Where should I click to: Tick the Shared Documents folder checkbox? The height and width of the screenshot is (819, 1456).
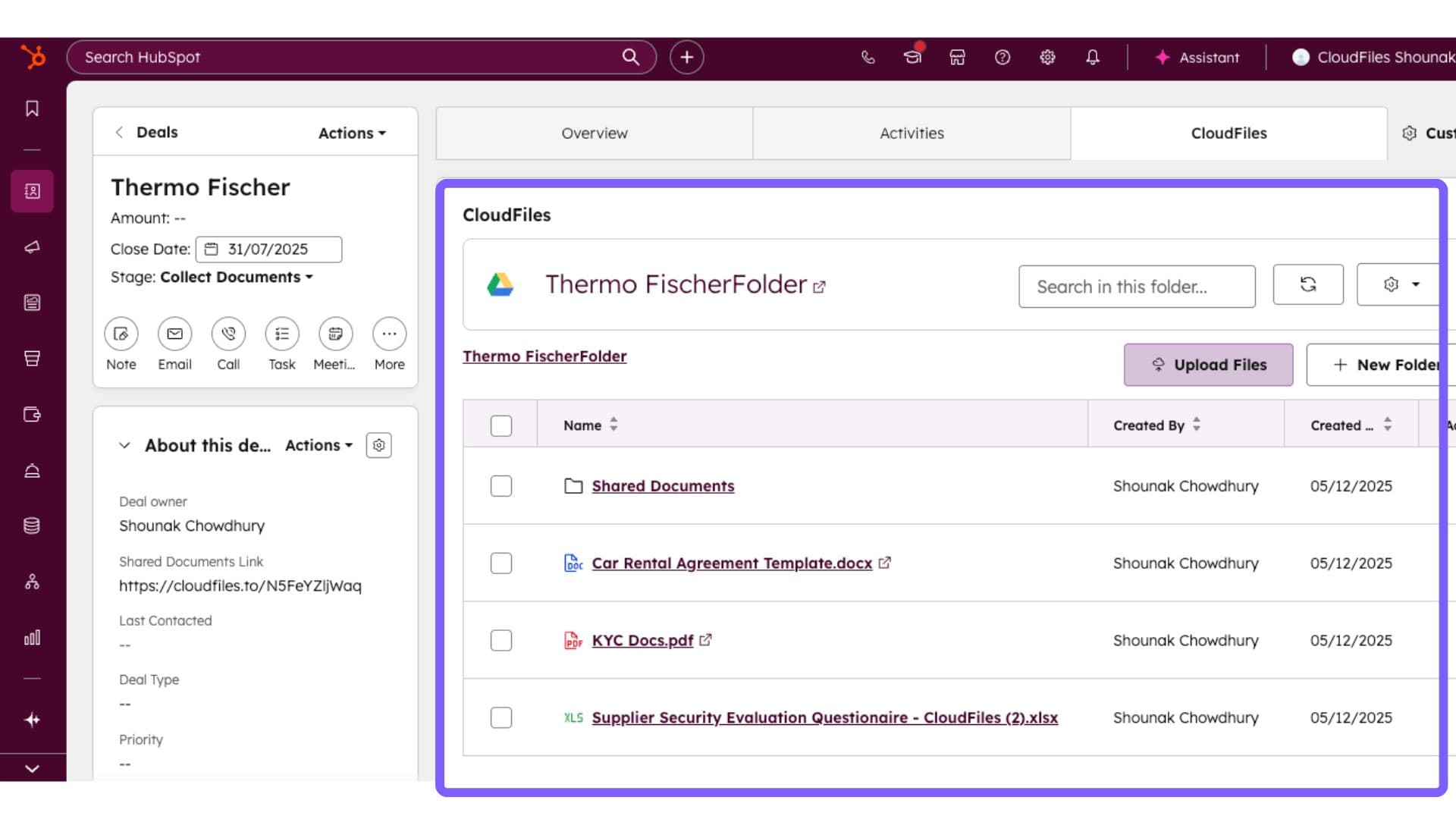(x=501, y=486)
